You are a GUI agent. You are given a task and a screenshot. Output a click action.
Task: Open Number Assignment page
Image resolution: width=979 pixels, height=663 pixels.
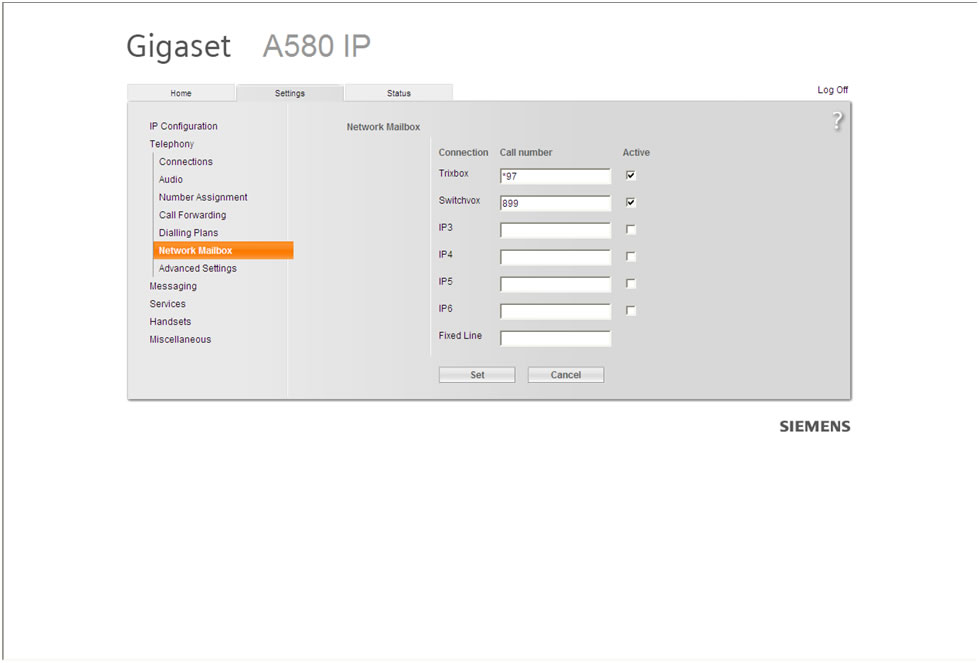tap(203, 197)
